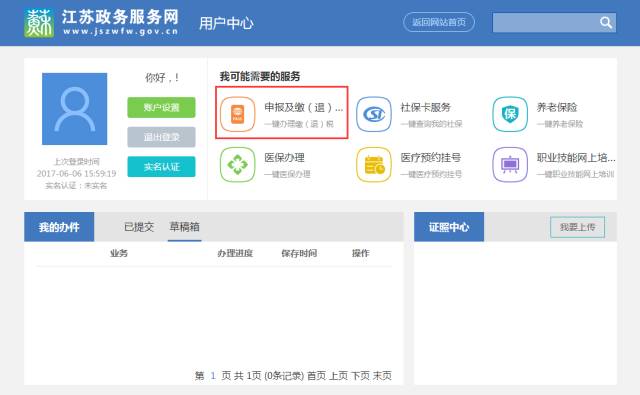Switch to the 草稿箱 tab
The image size is (640, 395).
(184, 227)
